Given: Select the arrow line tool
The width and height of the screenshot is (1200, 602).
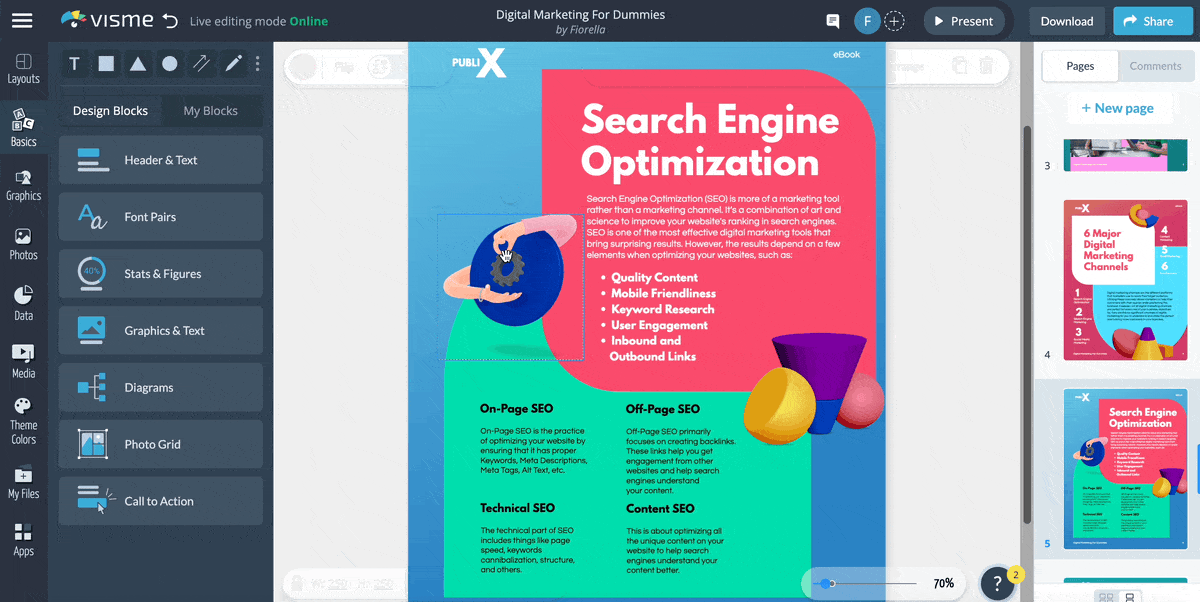Looking at the screenshot, I should point(201,64).
